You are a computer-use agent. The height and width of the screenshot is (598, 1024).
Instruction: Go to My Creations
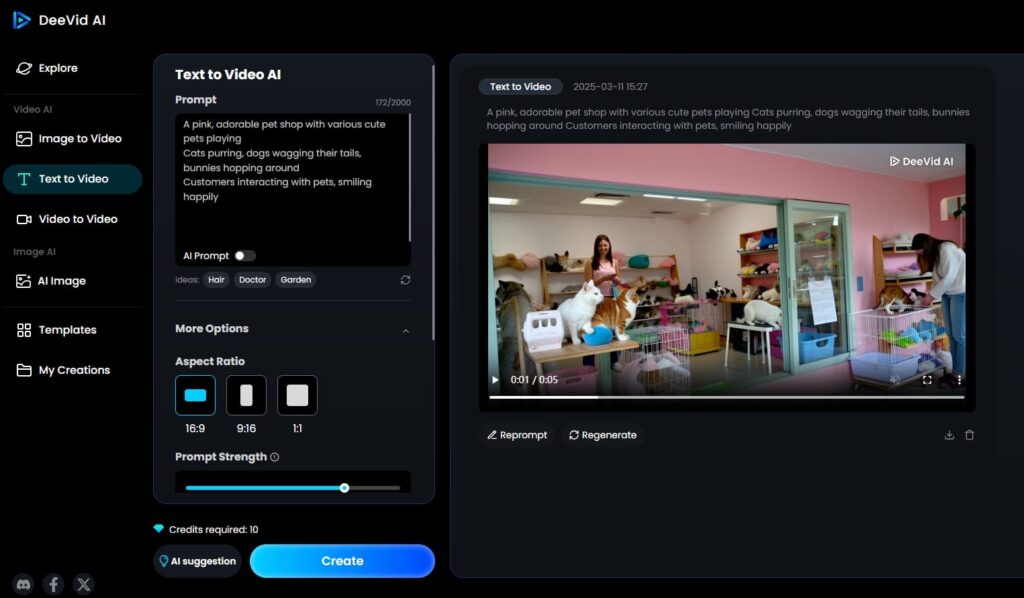click(63, 370)
